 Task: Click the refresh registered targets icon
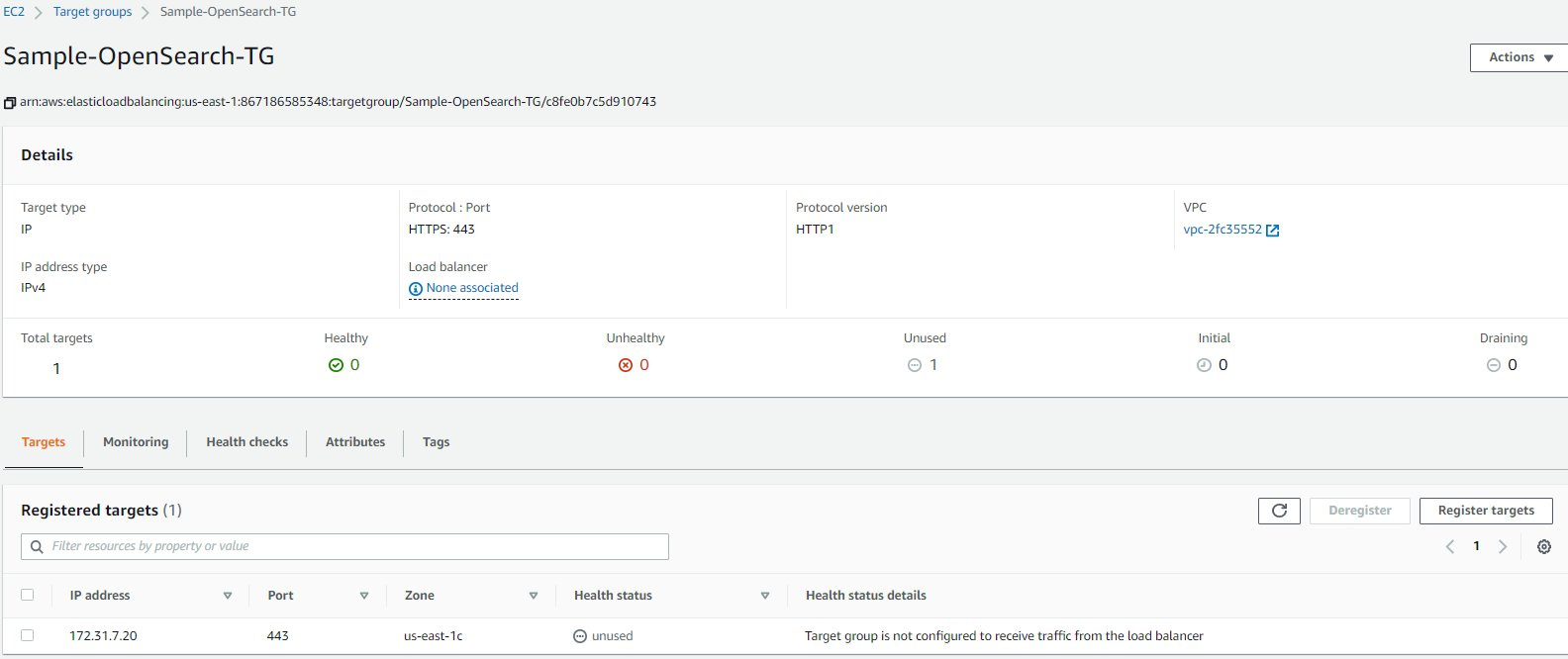[1279, 511]
